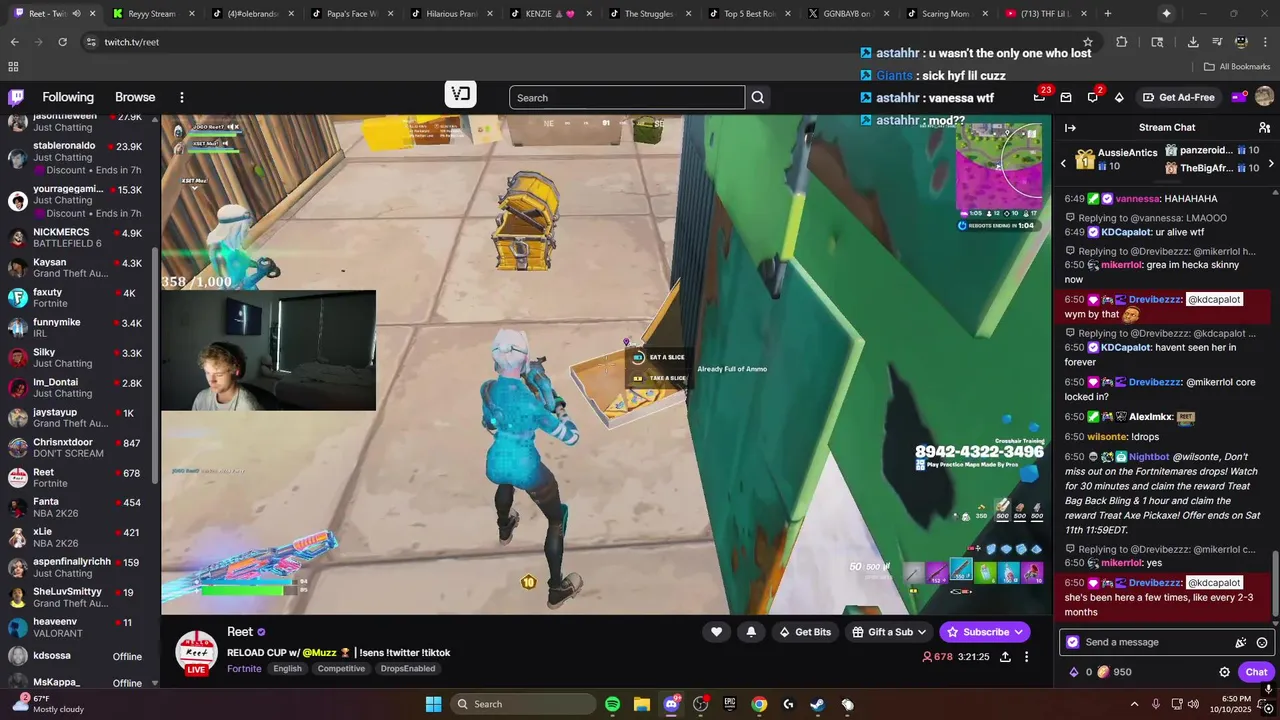Viewport: 1280px width, 720px height.
Task: Switch to Papa's Face TikTok tab
Action: [352, 14]
